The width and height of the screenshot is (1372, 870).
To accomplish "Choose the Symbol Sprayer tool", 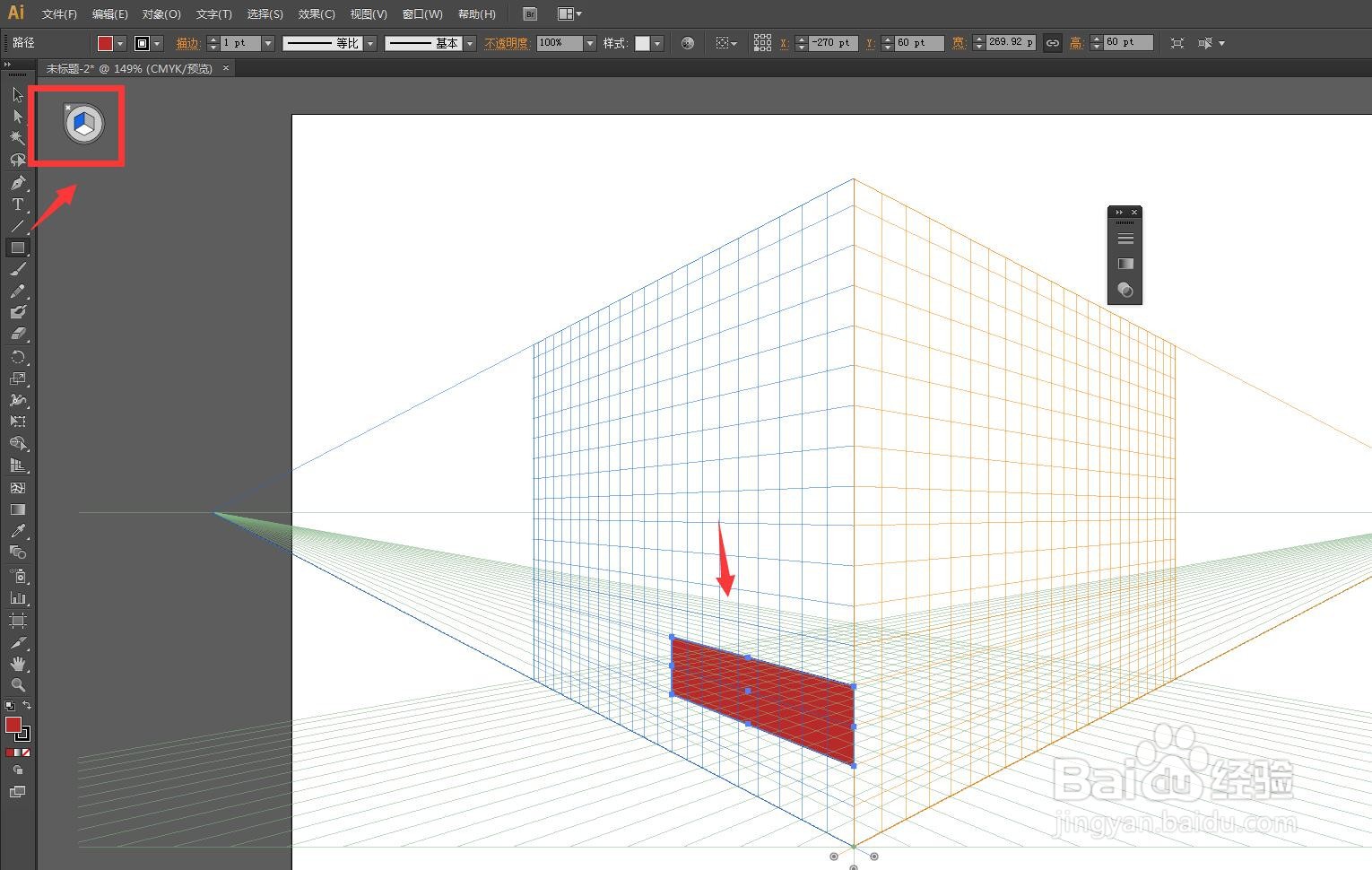I will click(x=17, y=576).
